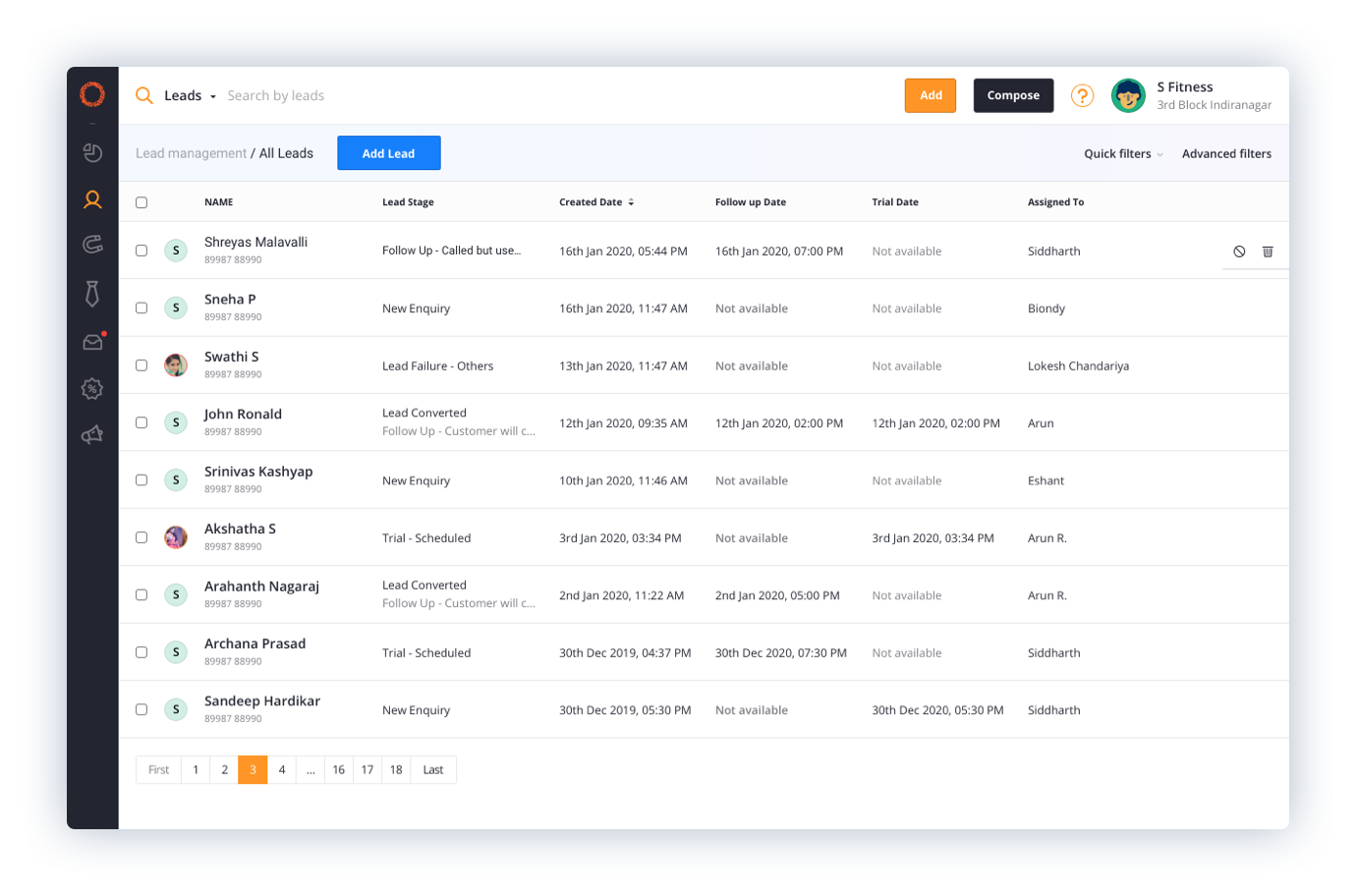
Task: Open the Quick filters dropdown
Action: click(1123, 154)
